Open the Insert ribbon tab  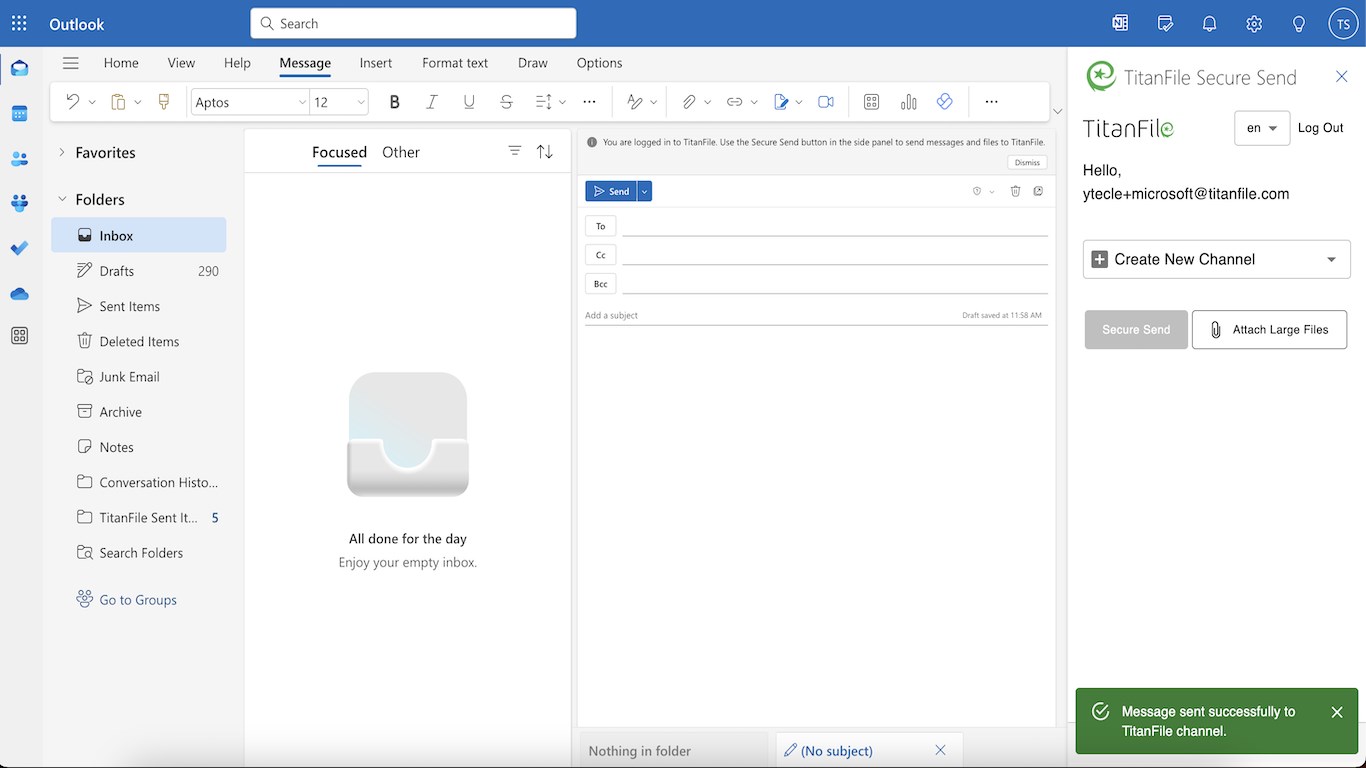click(376, 63)
